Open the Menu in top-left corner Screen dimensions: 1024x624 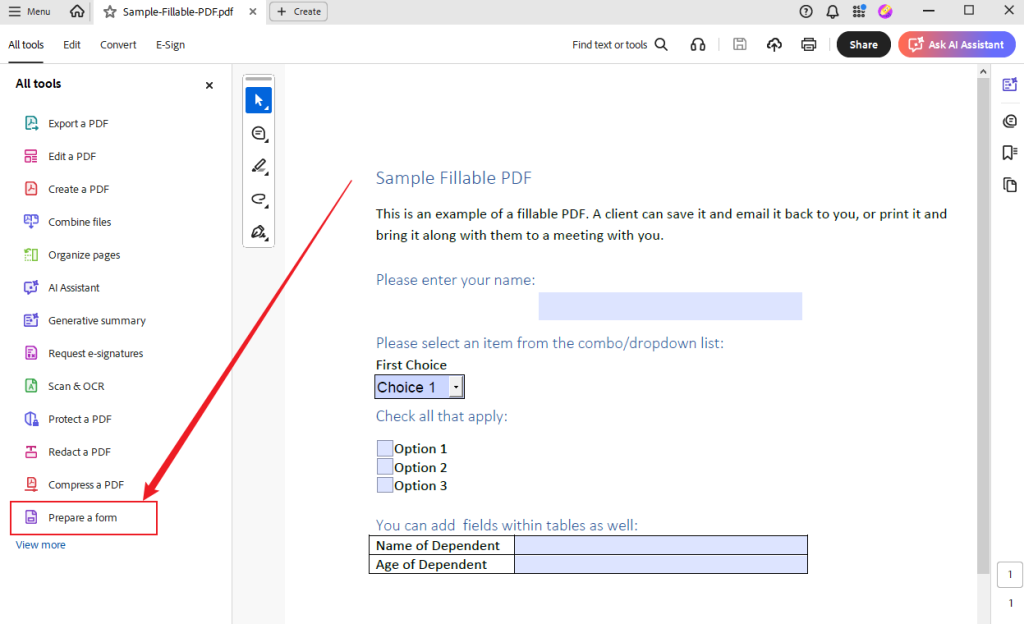click(x=27, y=11)
